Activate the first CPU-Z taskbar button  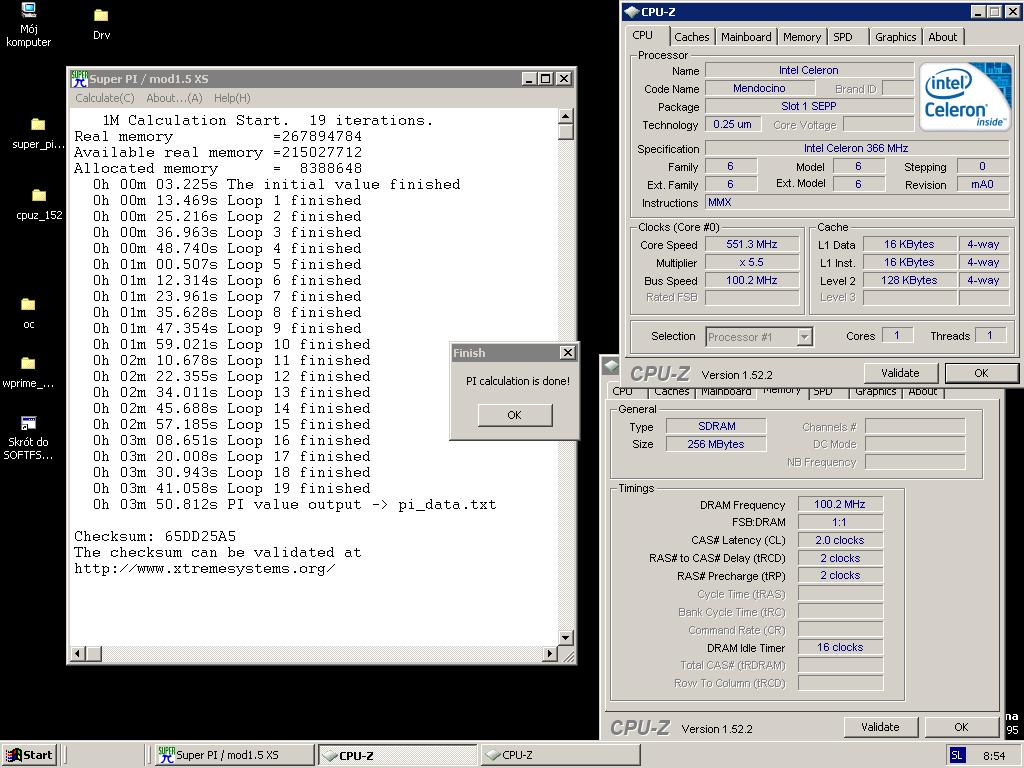pyautogui.click(x=397, y=755)
